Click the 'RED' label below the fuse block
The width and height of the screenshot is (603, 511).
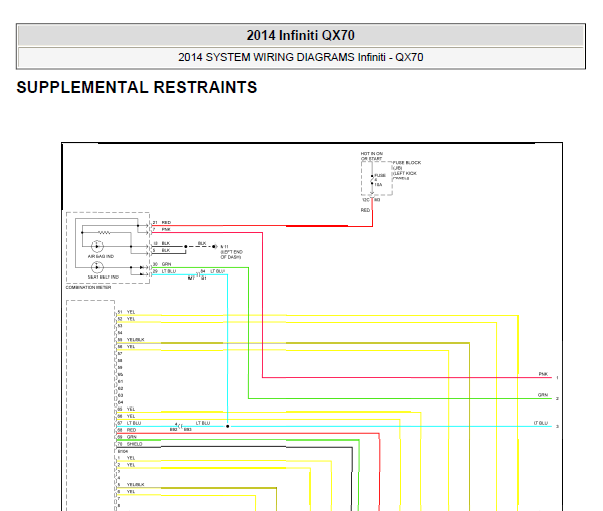[x=365, y=210]
